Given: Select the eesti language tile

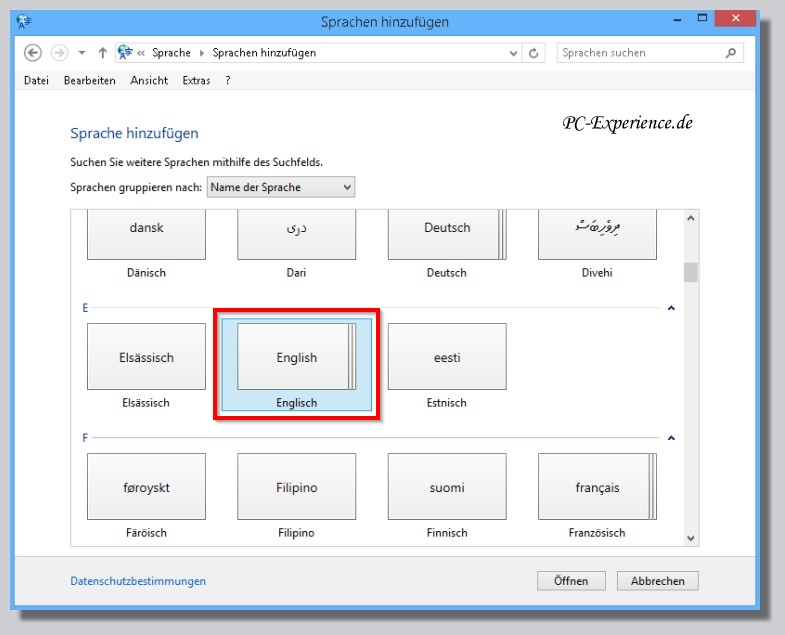Looking at the screenshot, I should tap(447, 357).
